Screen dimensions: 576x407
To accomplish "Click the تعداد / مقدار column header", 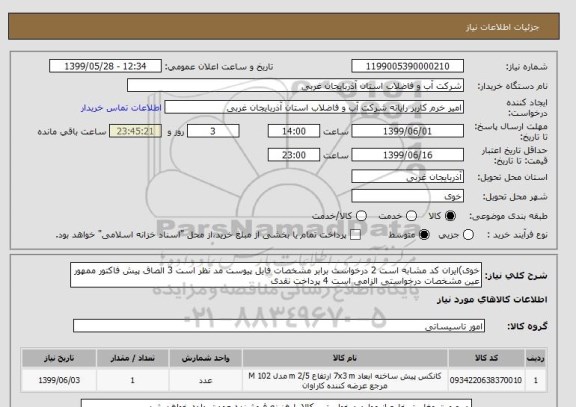I will click(x=133, y=358).
